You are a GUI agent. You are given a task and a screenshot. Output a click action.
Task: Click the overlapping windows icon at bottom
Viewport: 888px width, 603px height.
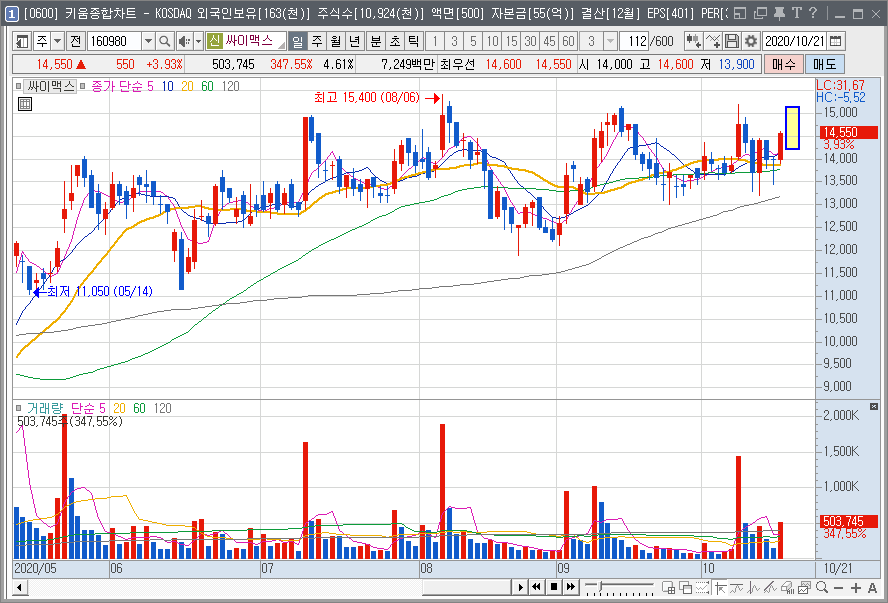(686, 588)
